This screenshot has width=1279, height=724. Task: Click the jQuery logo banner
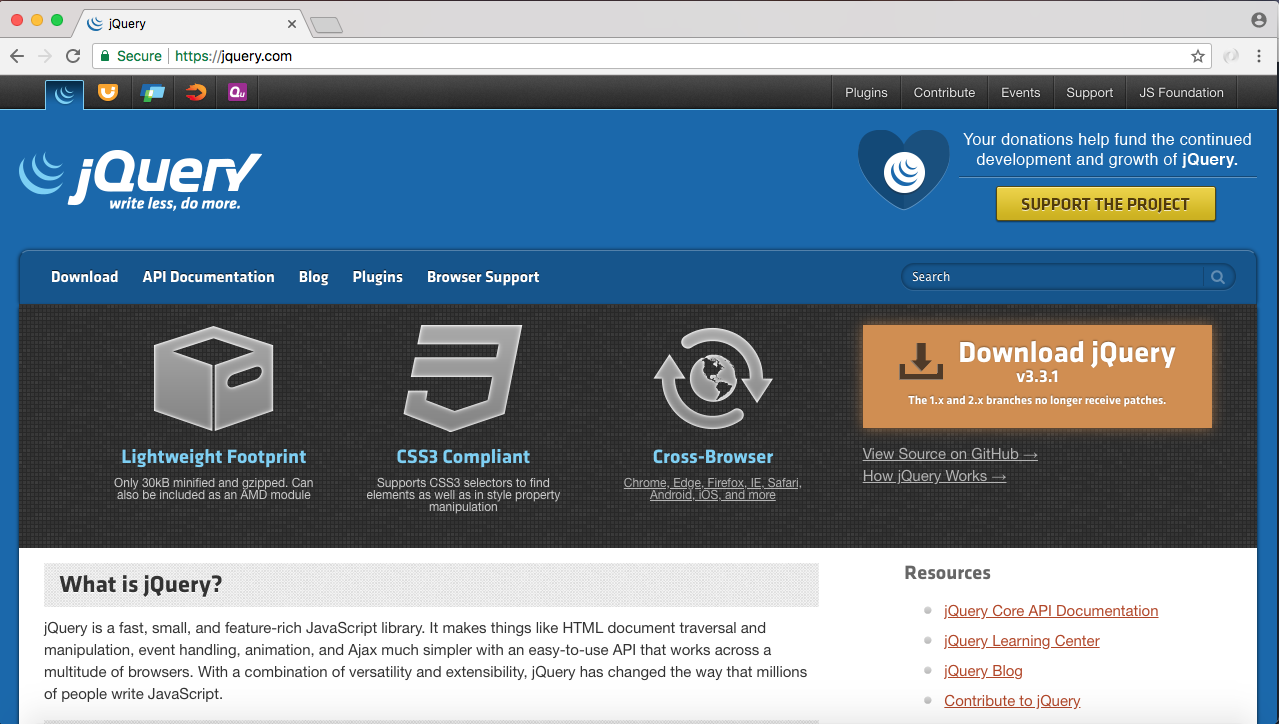tap(140, 180)
